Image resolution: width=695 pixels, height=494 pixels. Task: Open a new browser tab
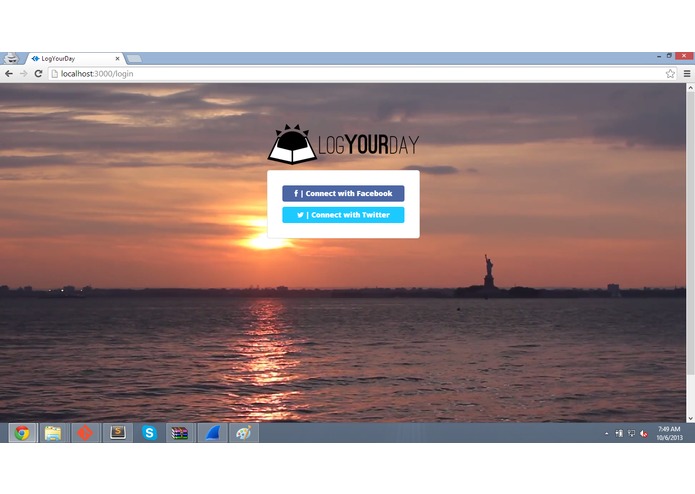coord(134,58)
